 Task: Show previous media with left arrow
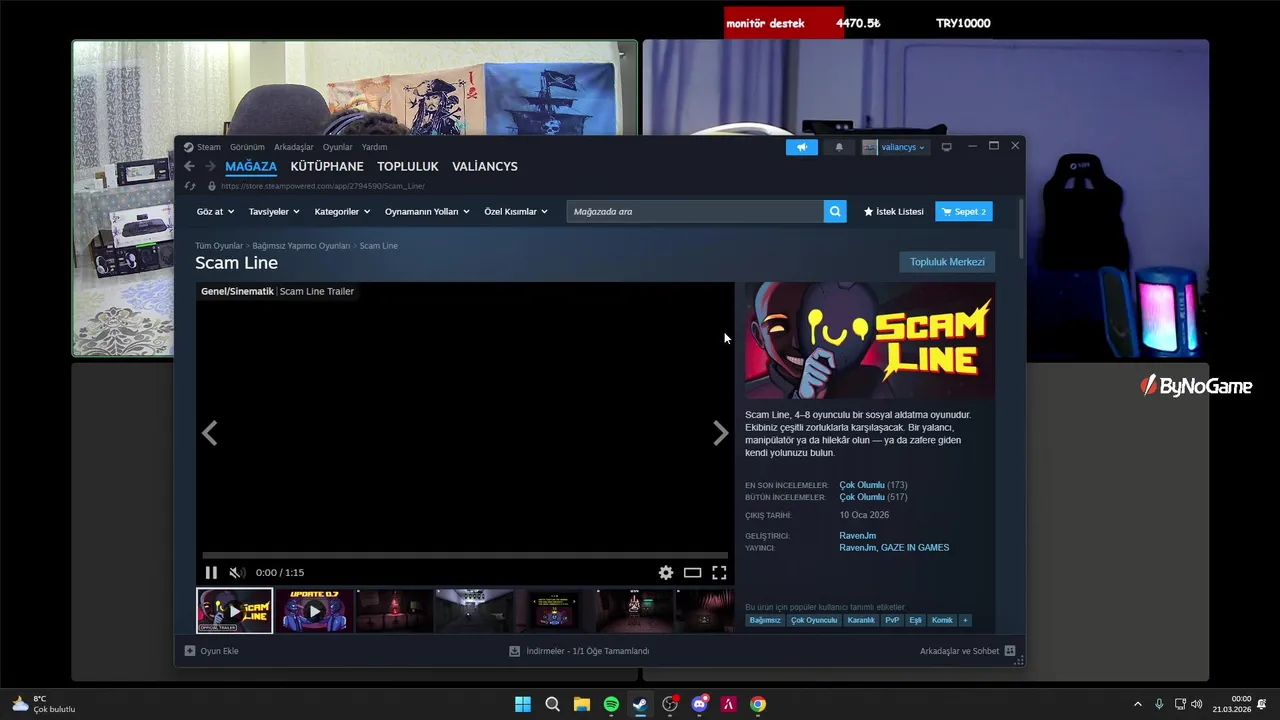click(209, 433)
